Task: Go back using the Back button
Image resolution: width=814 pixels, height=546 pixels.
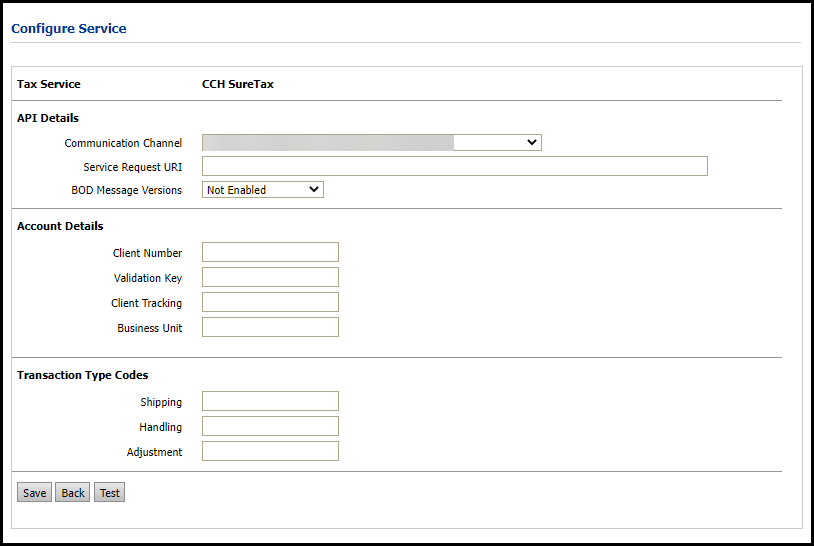Action: point(72,493)
